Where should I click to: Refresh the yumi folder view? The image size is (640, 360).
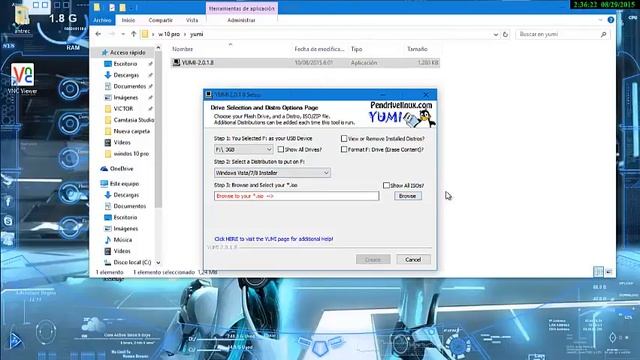[505, 34]
